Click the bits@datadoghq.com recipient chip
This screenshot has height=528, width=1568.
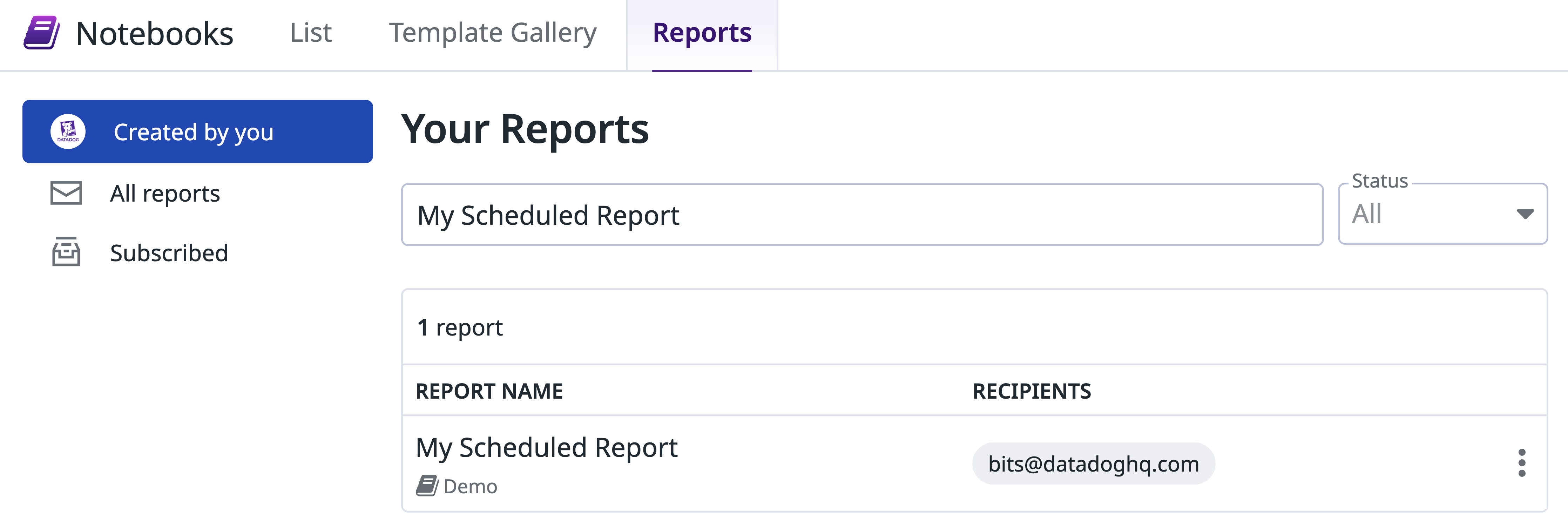1093,464
